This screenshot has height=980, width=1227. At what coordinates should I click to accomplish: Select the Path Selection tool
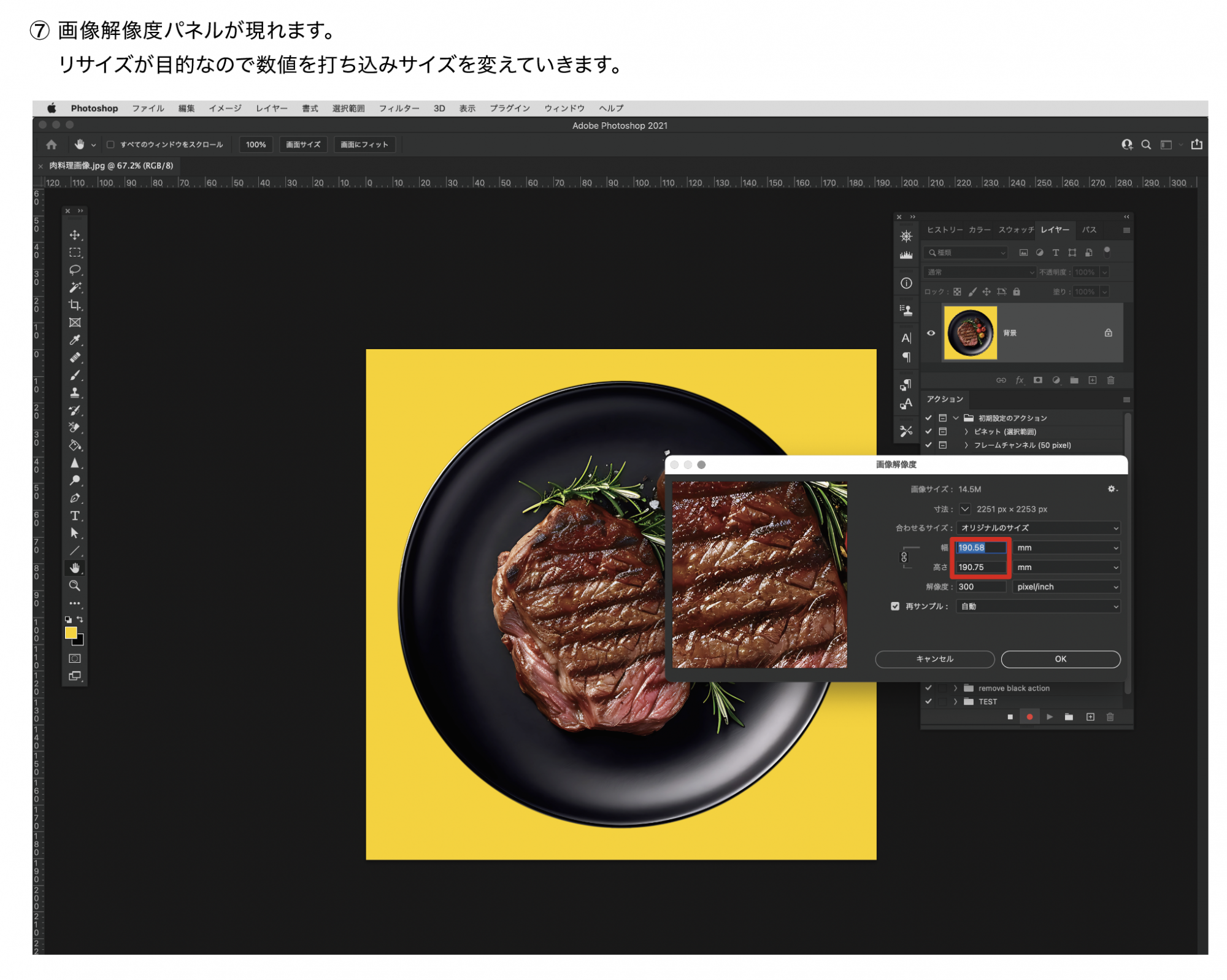click(x=75, y=533)
